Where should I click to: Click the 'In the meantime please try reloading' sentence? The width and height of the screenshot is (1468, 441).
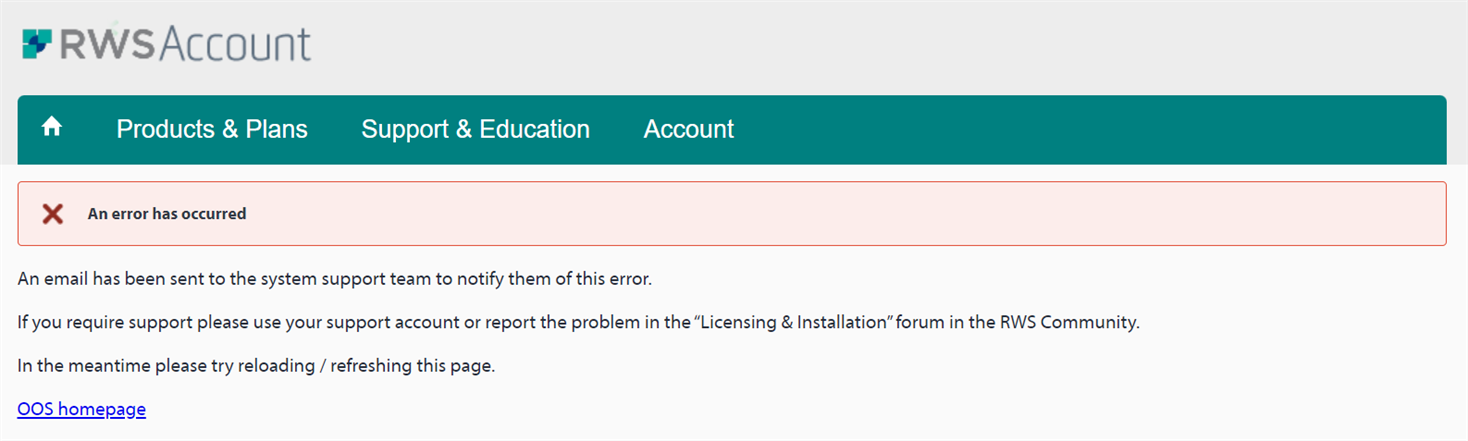[257, 366]
